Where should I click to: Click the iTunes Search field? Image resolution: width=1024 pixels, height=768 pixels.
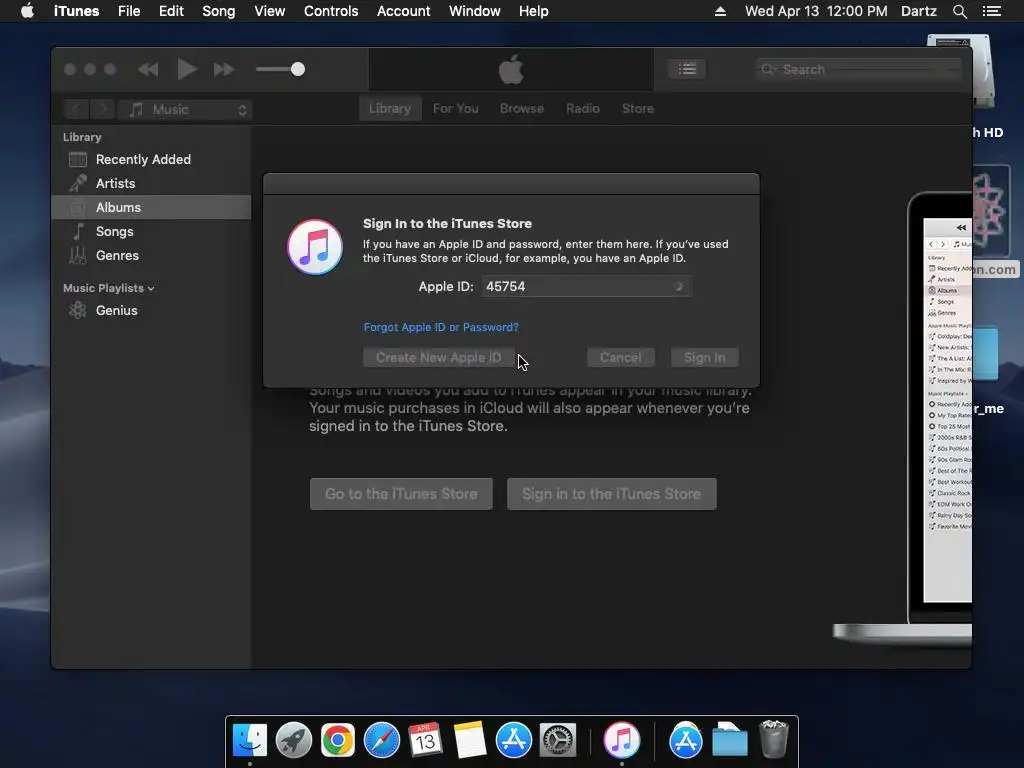pos(859,69)
